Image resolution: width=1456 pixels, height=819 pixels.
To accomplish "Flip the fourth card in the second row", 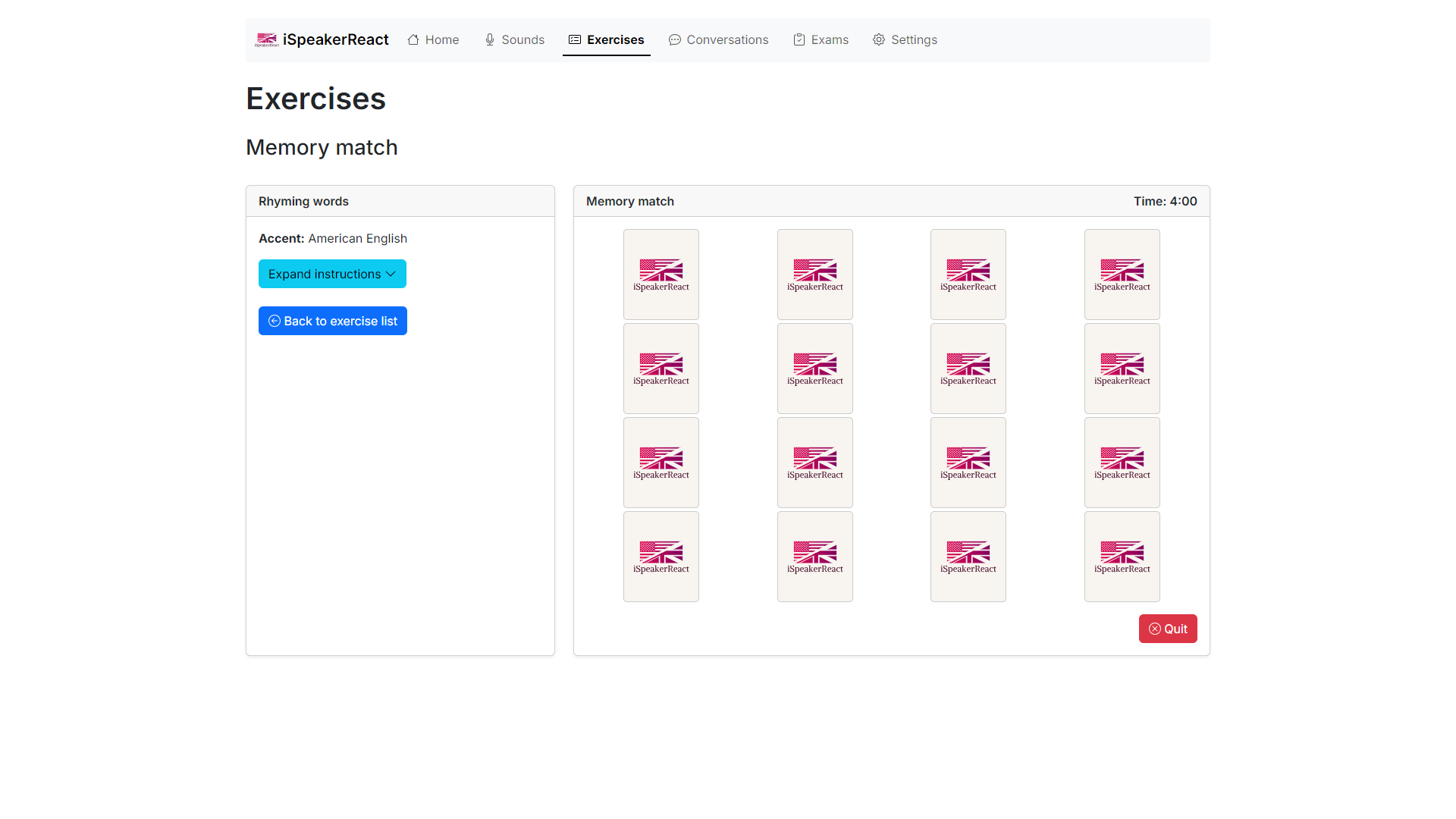I will coord(1122,369).
